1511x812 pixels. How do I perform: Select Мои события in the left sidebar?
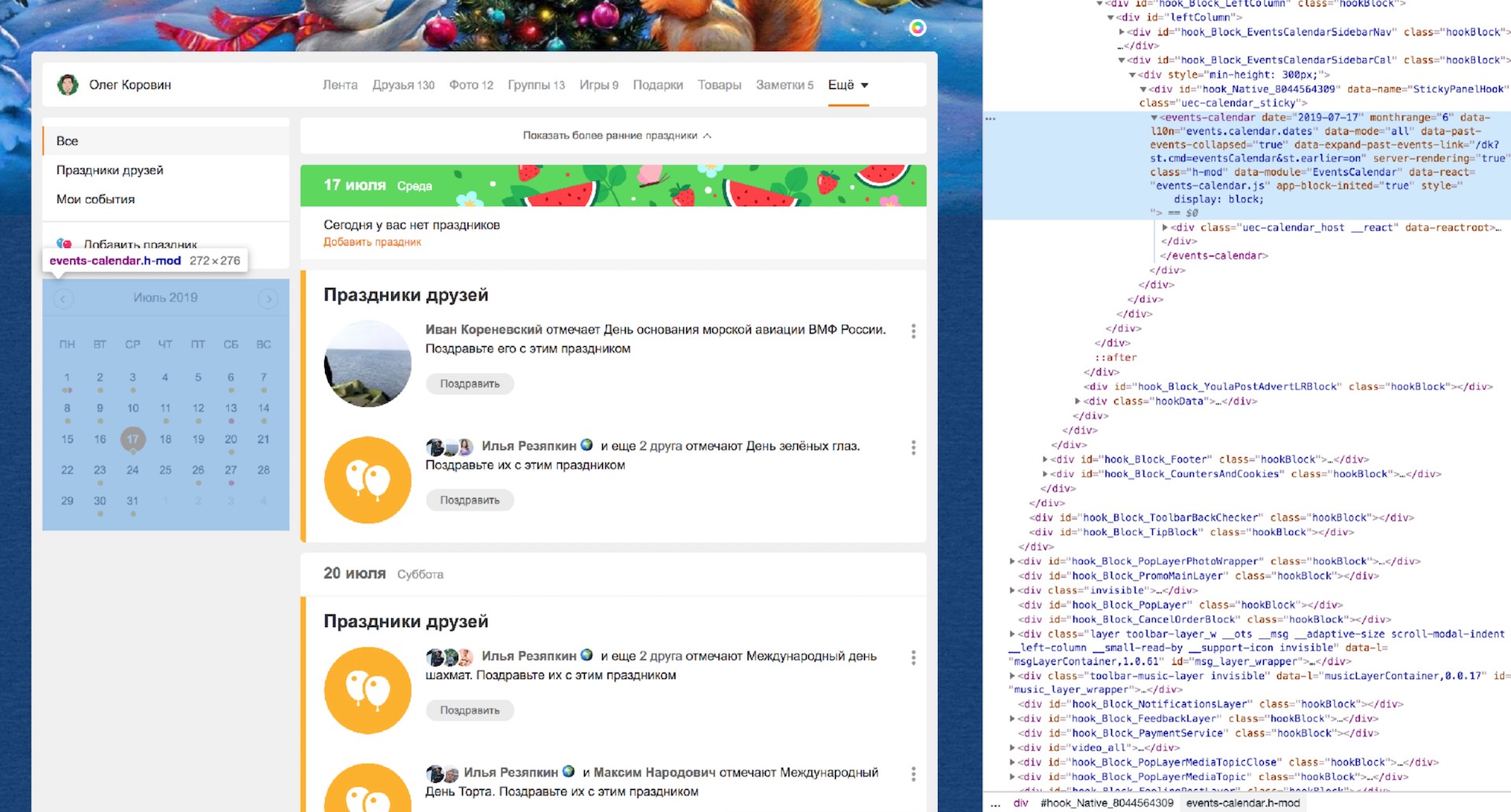[x=94, y=199]
